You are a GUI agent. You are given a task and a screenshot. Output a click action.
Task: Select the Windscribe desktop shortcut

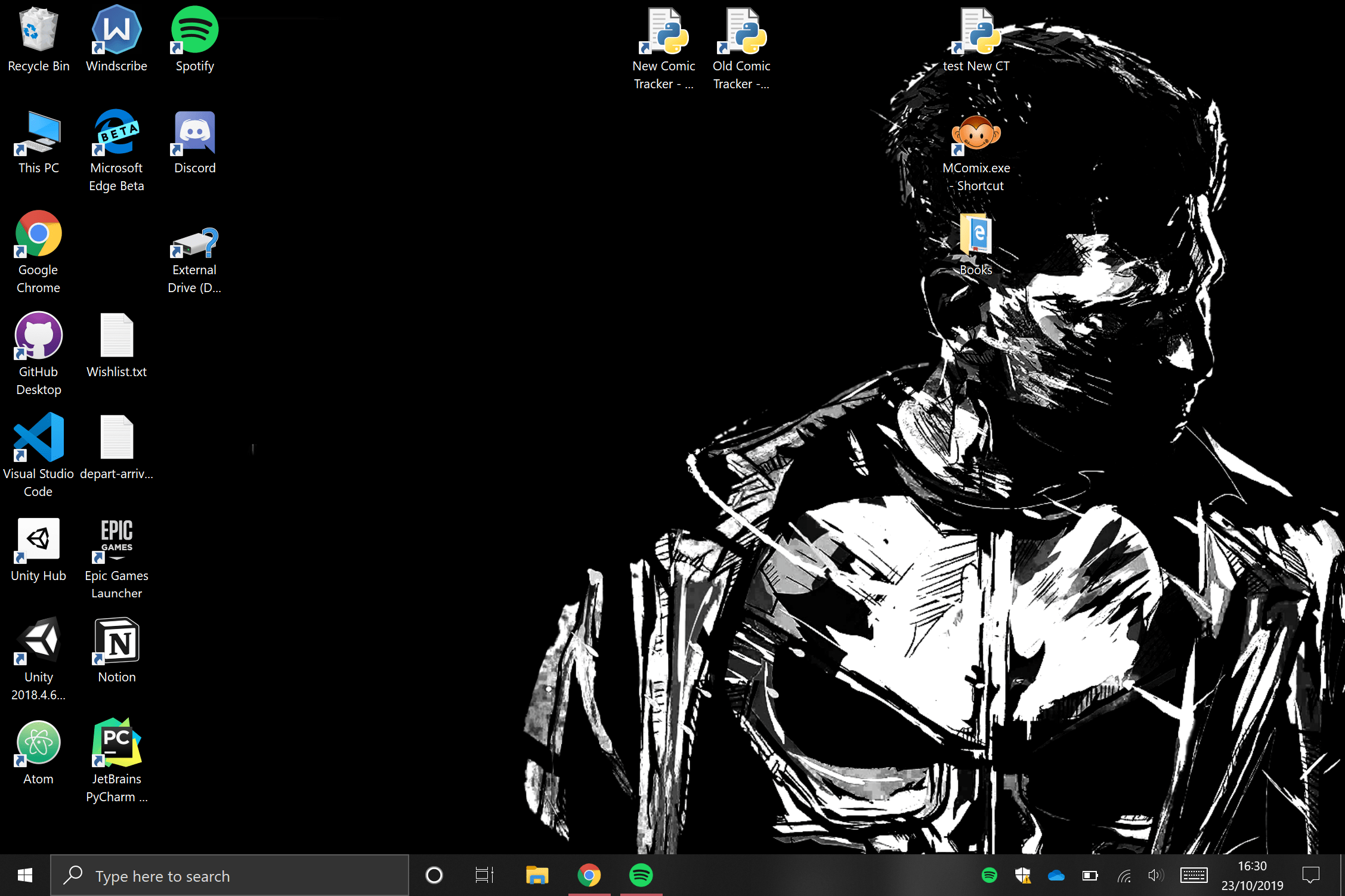click(x=116, y=39)
